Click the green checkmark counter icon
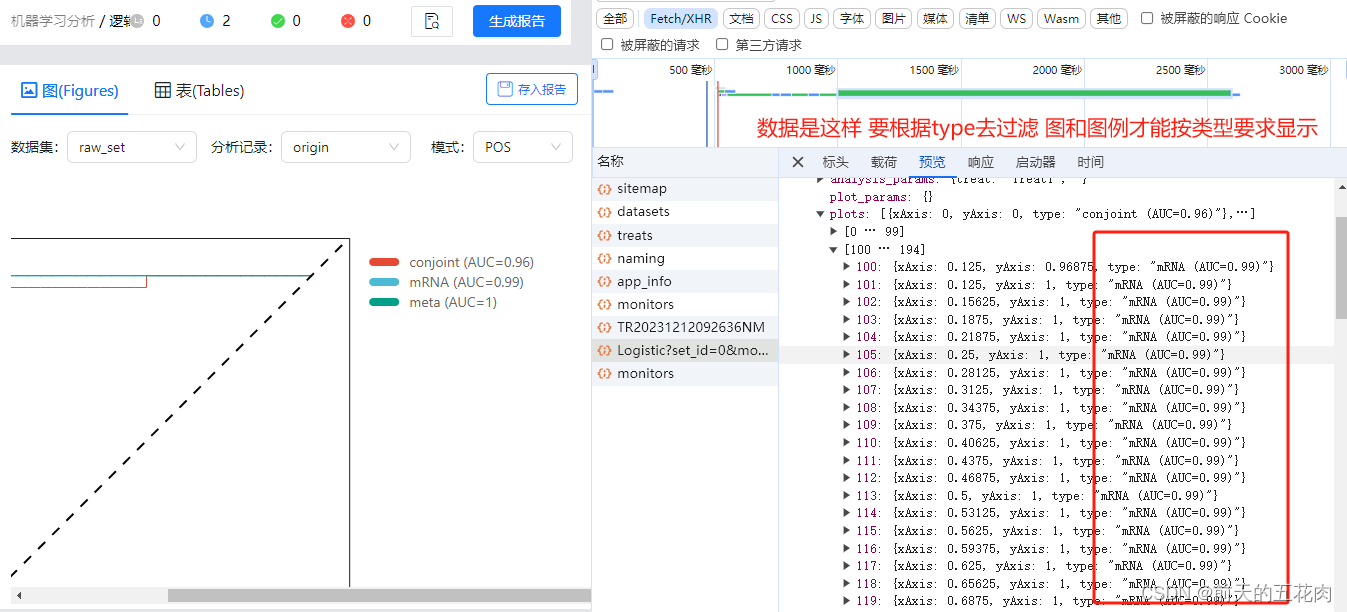This screenshot has width=1347, height=612. pyautogui.click(x=277, y=20)
